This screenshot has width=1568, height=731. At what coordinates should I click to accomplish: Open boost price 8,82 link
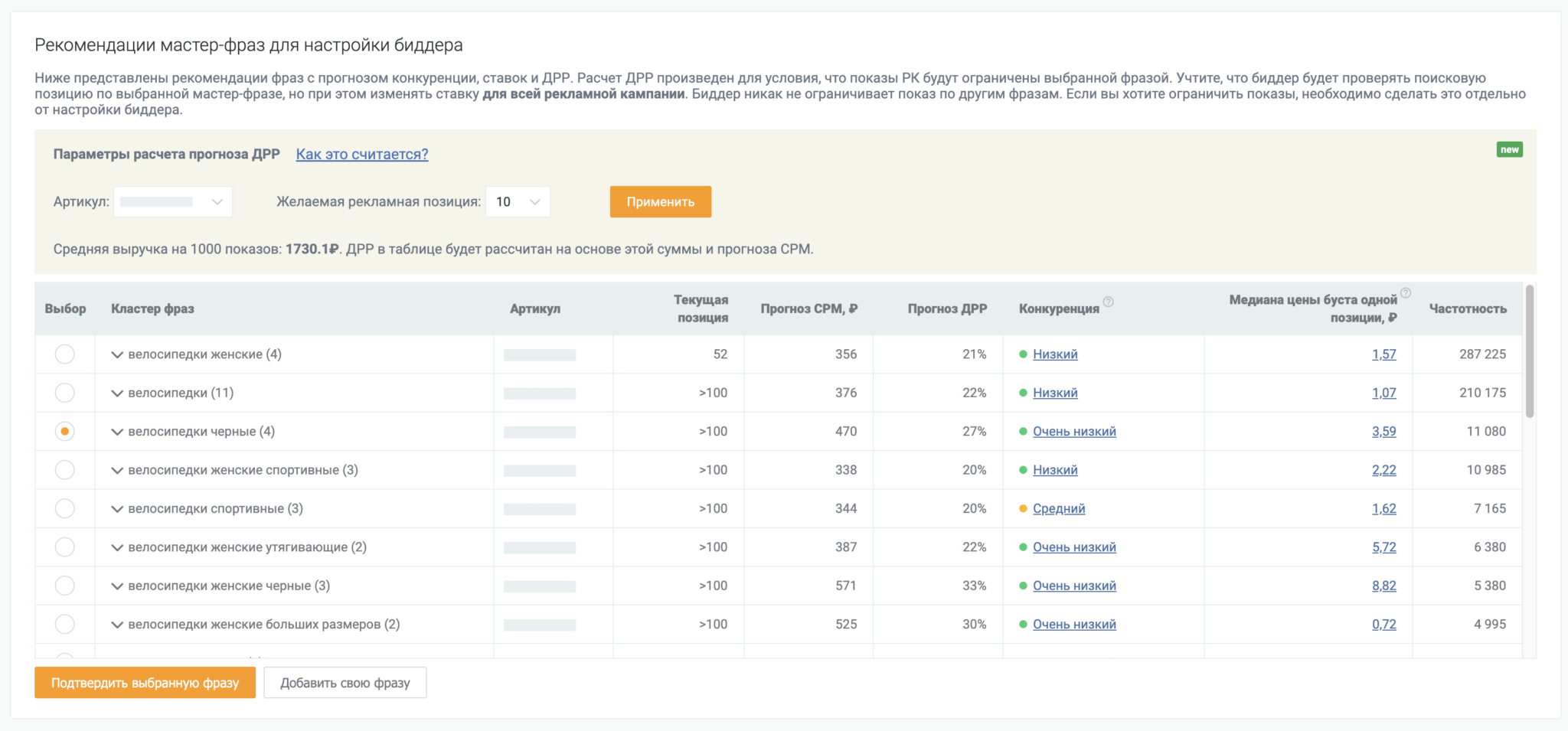(x=1383, y=586)
